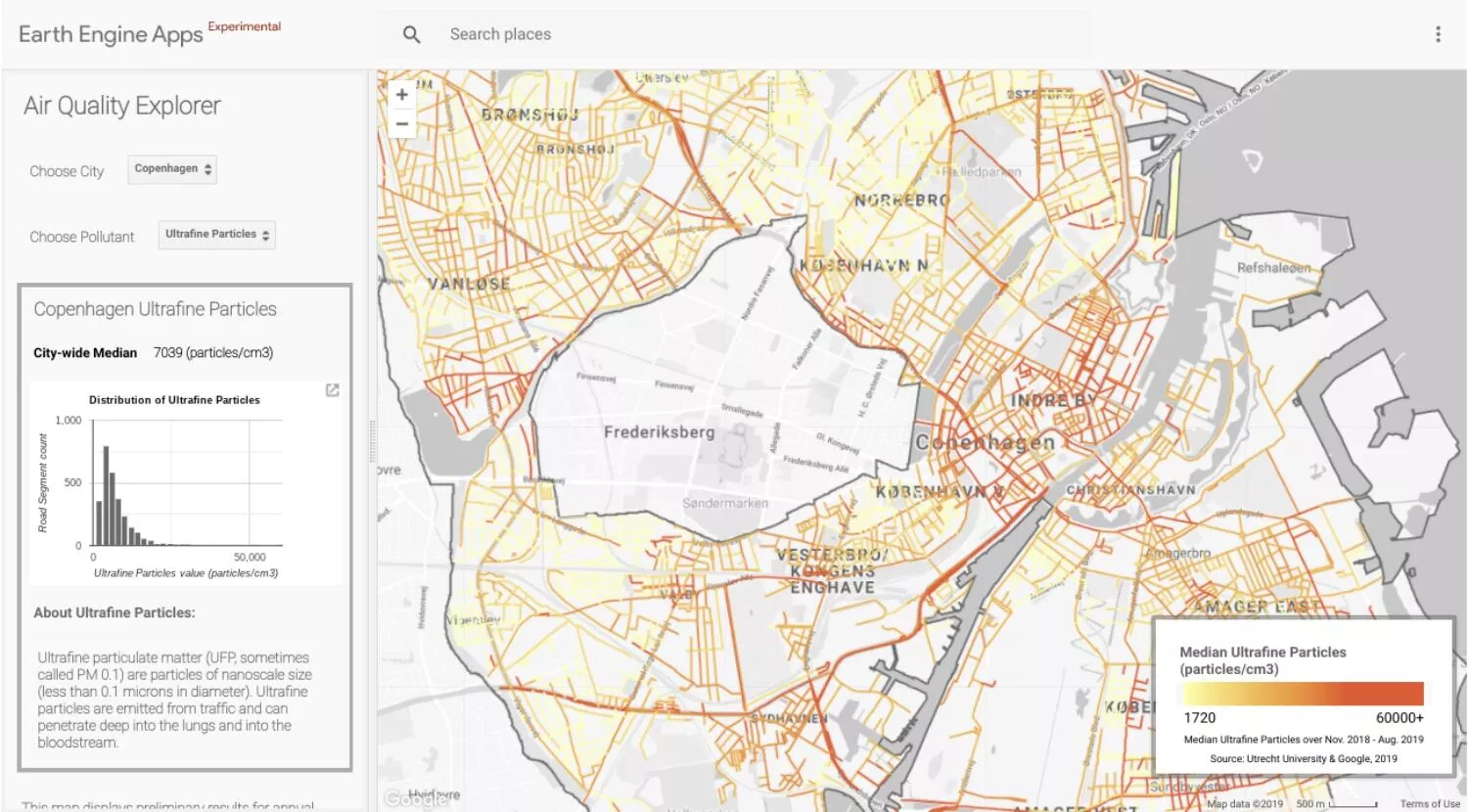The height and width of the screenshot is (812, 1468).
Task: Click the About Ultrafine Particles heading
Action: 115,612
